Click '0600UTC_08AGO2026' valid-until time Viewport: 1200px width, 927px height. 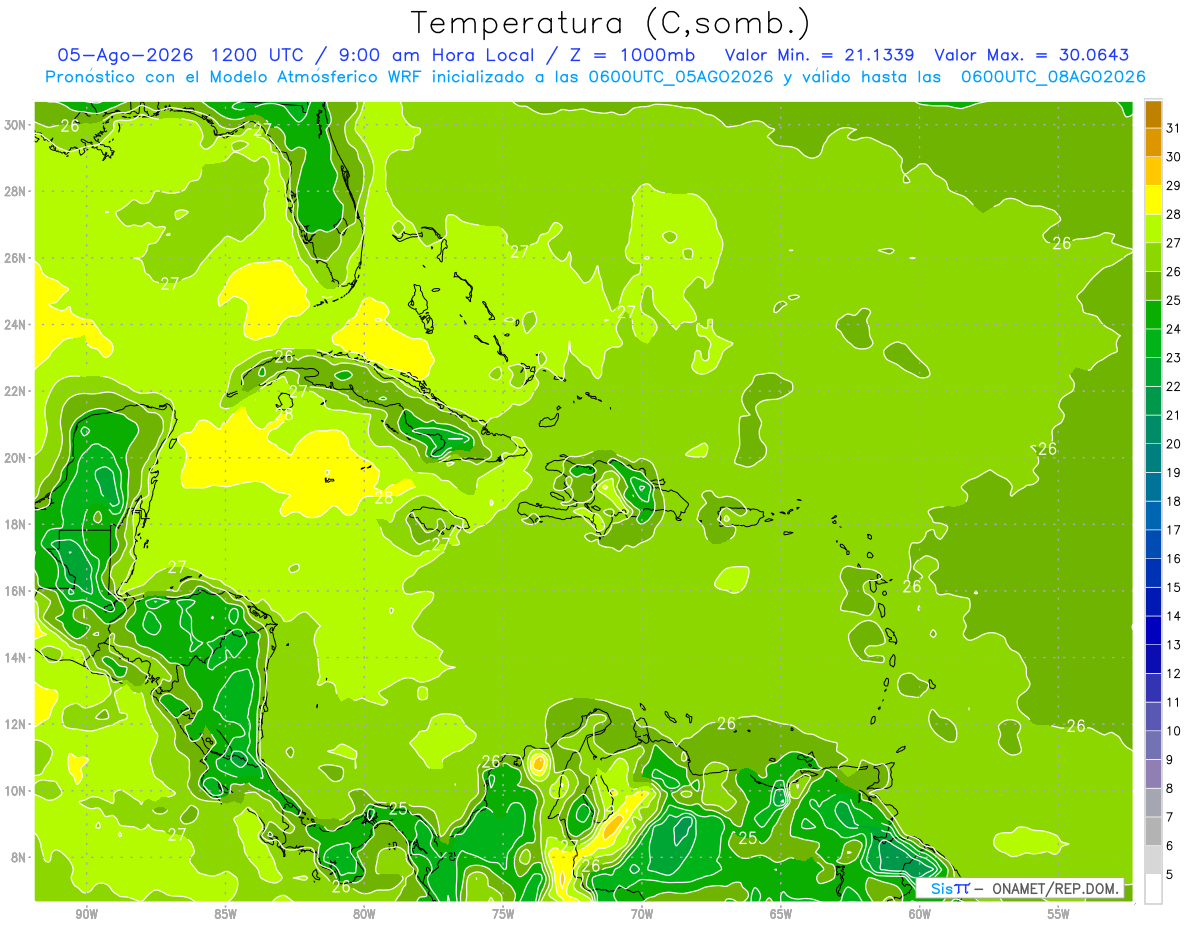1053,76
